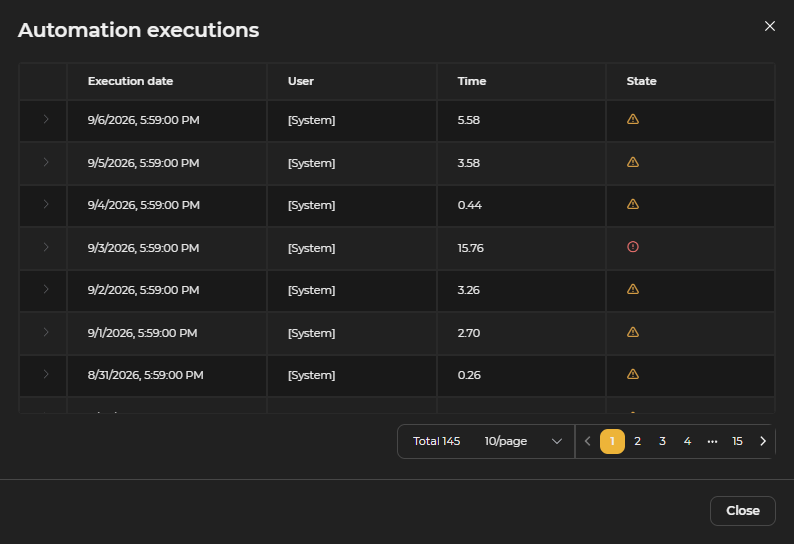The height and width of the screenshot is (544, 794).
Task: Expand the 9/5/2026 execution row
Action: (x=46, y=162)
